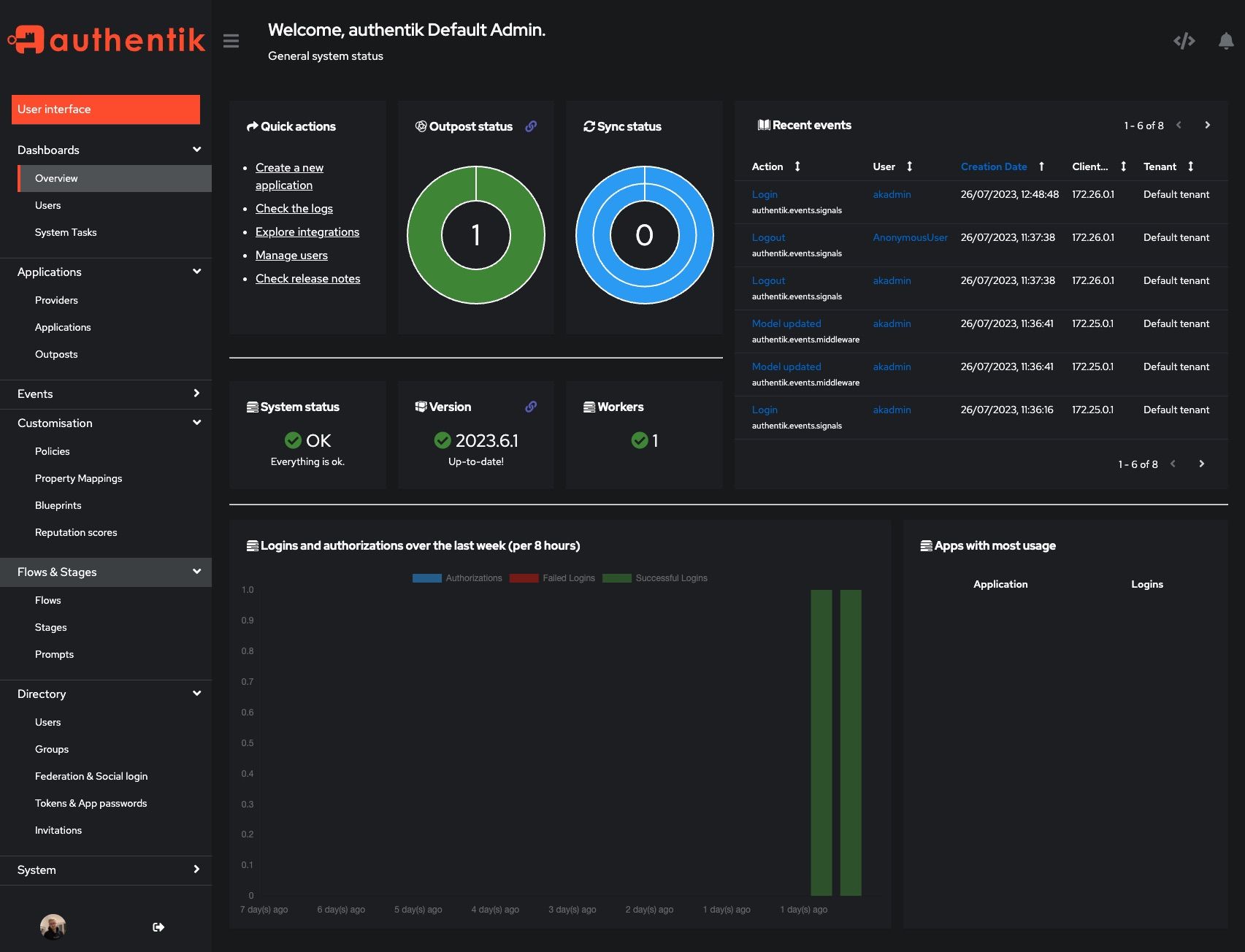This screenshot has width=1245, height=952.
Task: Click the hamburger sidebar toggle icon
Action: [231, 41]
